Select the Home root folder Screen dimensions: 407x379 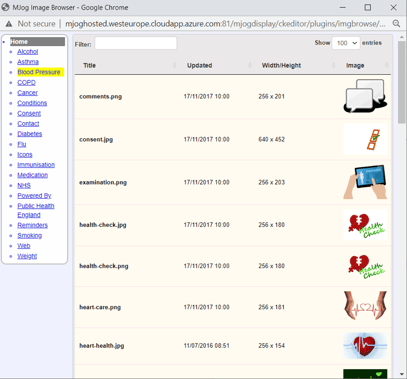[x=37, y=42]
